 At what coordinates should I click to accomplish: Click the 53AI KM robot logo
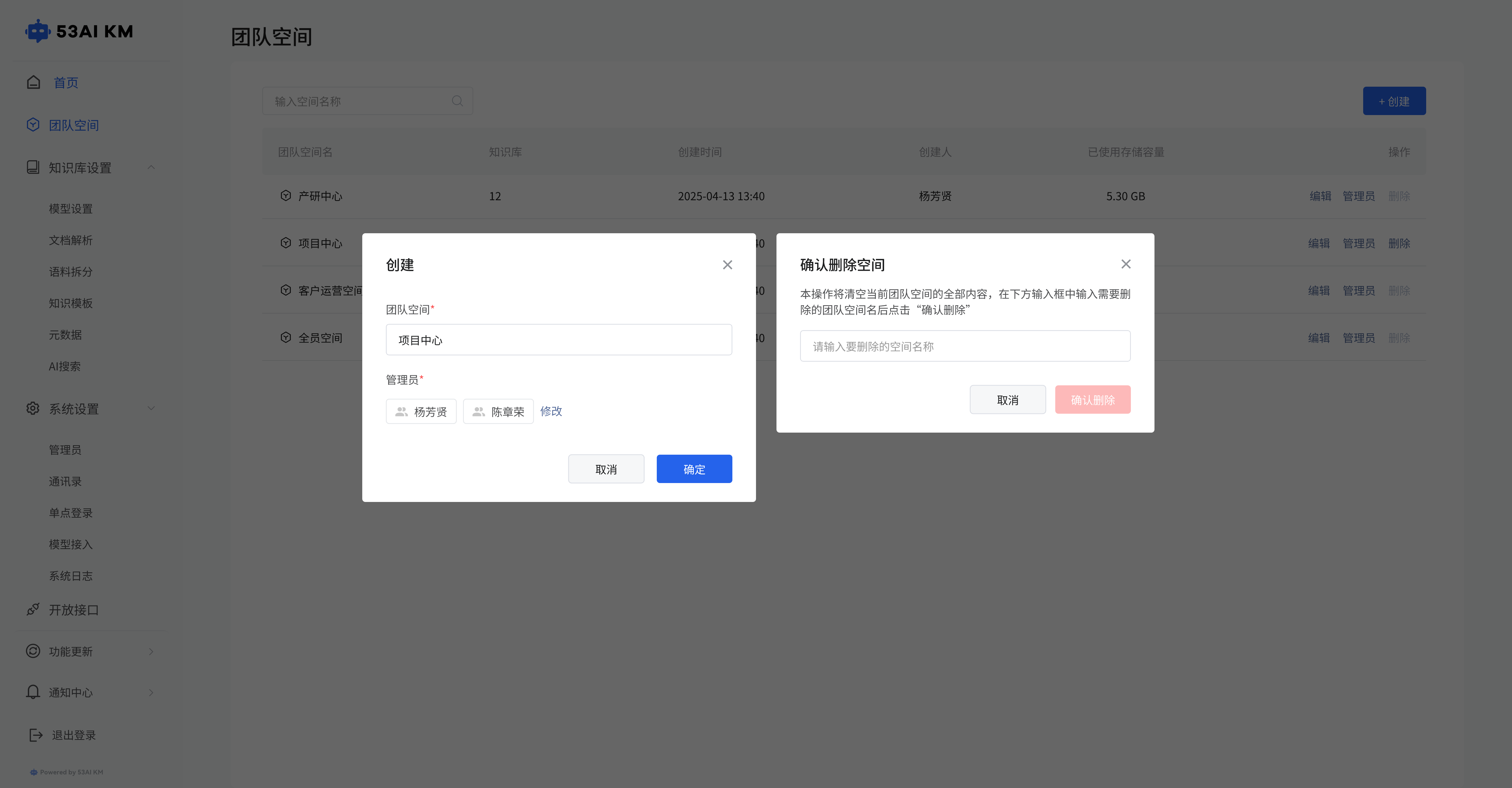pyautogui.click(x=38, y=31)
